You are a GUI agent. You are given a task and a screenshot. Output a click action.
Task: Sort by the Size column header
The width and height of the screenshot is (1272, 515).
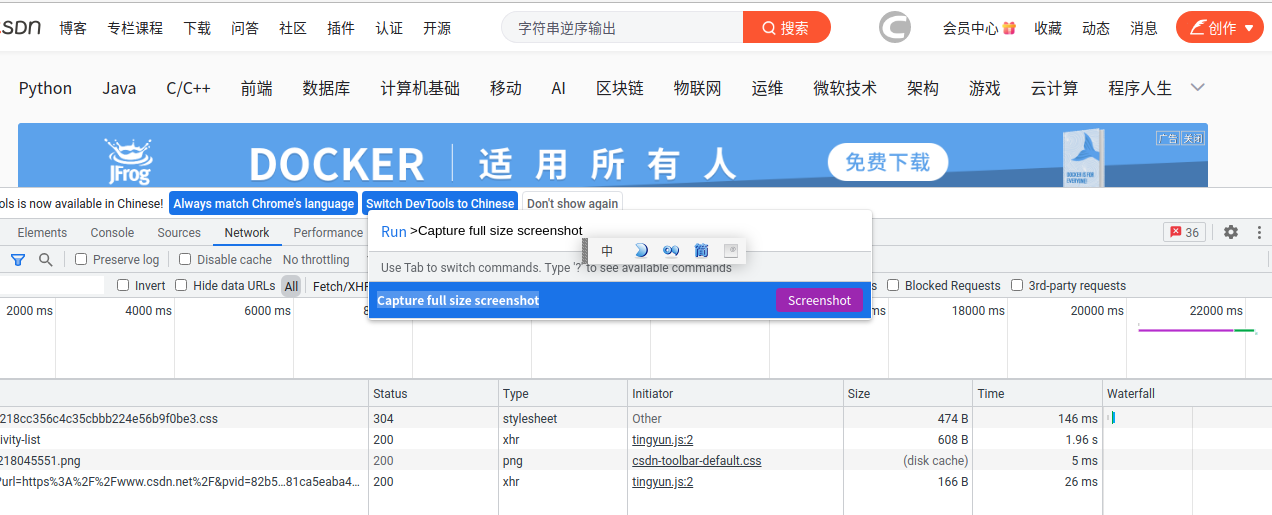(908, 393)
